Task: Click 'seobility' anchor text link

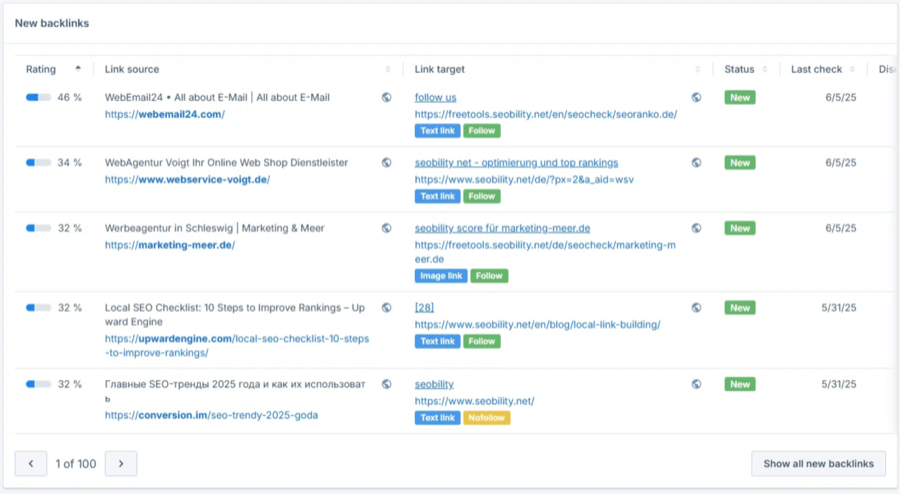Action: (x=434, y=384)
